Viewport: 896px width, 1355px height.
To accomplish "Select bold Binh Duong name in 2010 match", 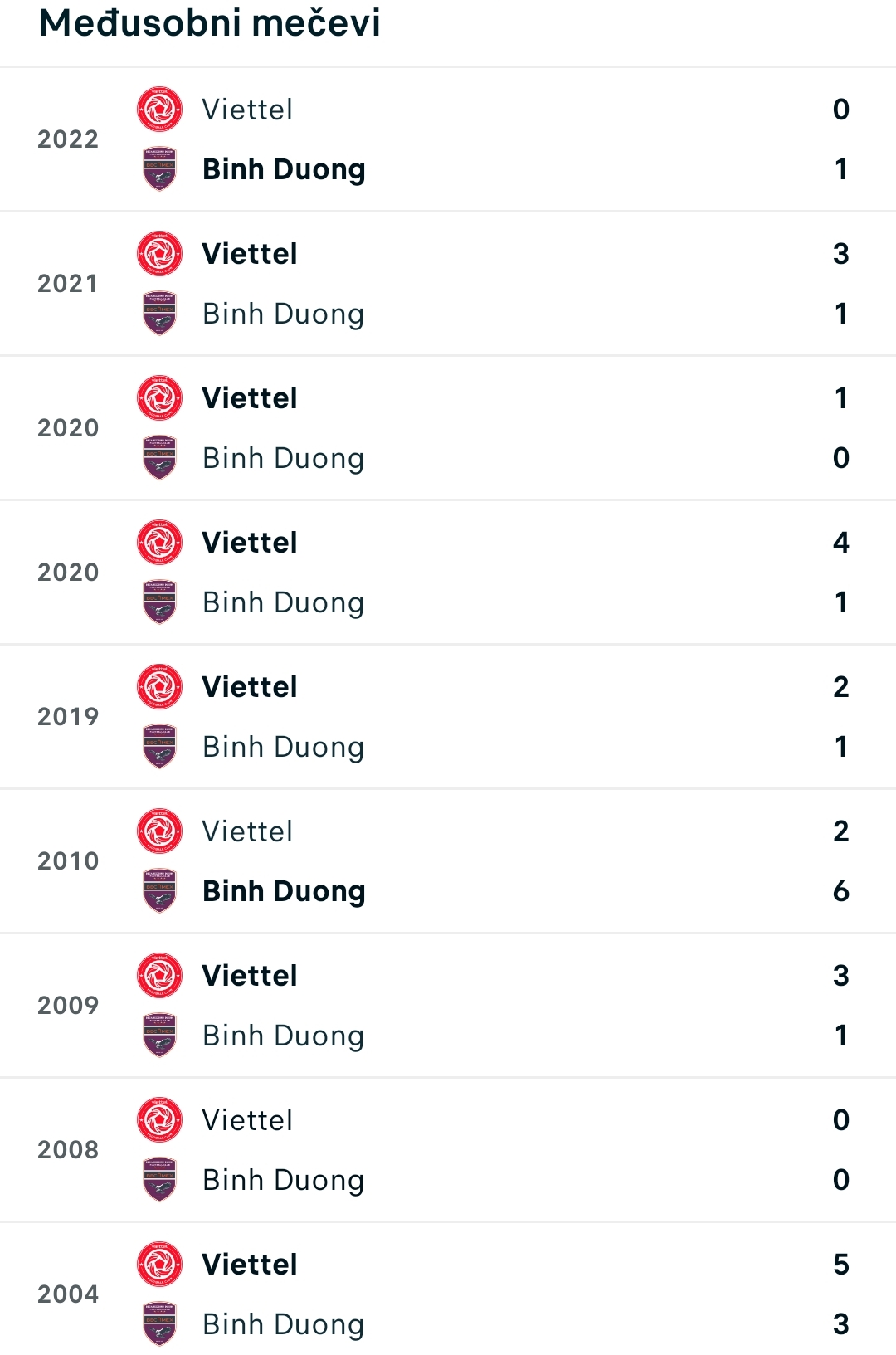I will [x=284, y=891].
